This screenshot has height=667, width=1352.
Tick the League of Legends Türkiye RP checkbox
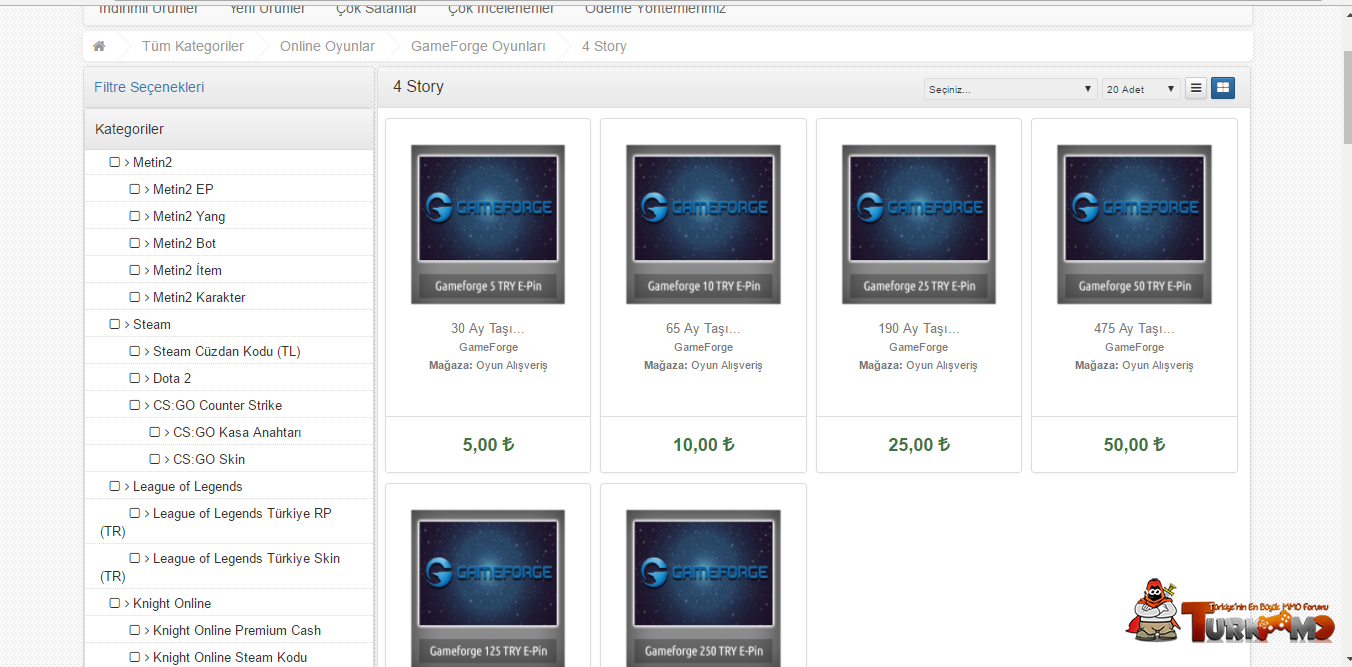pos(135,513)
